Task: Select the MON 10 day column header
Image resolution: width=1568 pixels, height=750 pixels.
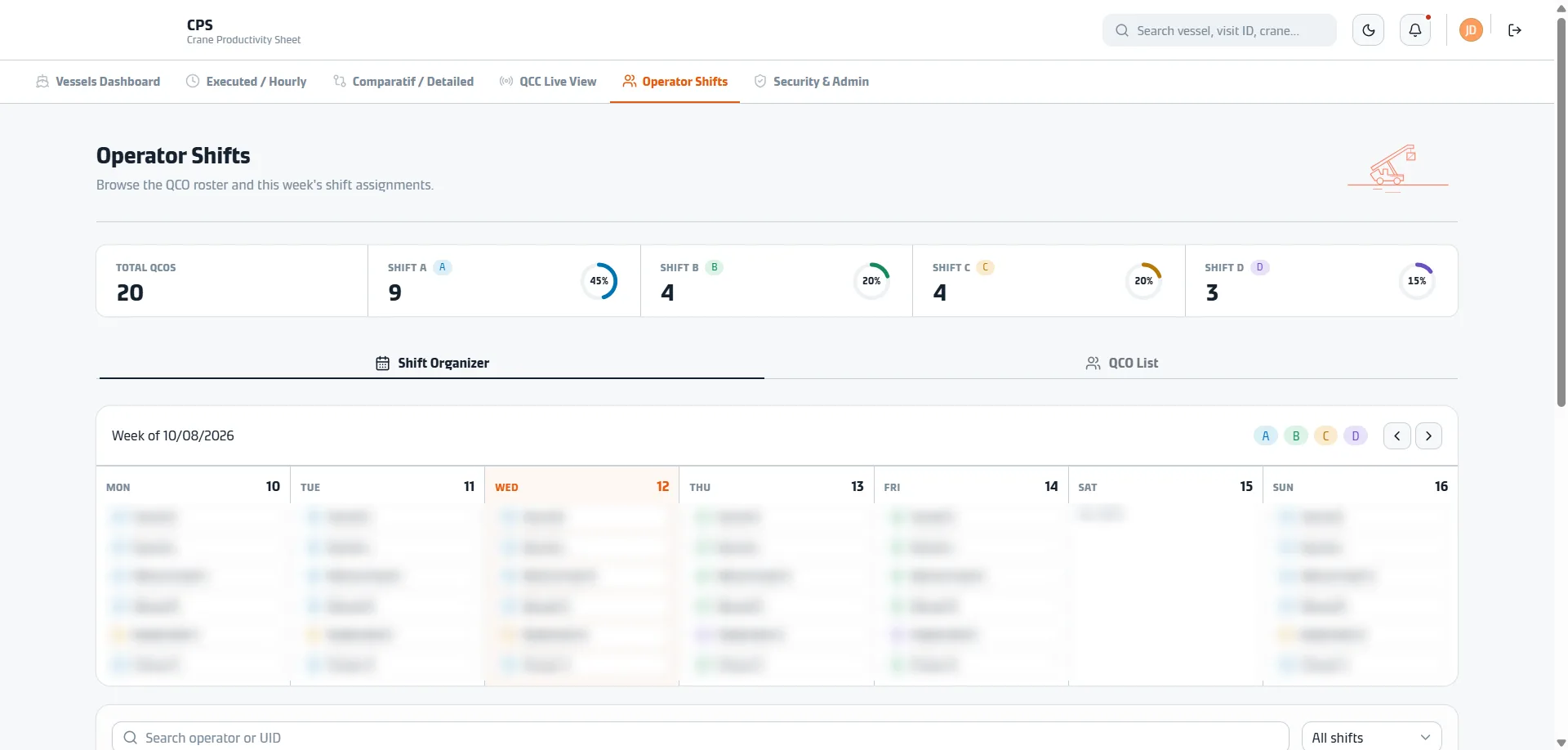Action: click(193, 487)
